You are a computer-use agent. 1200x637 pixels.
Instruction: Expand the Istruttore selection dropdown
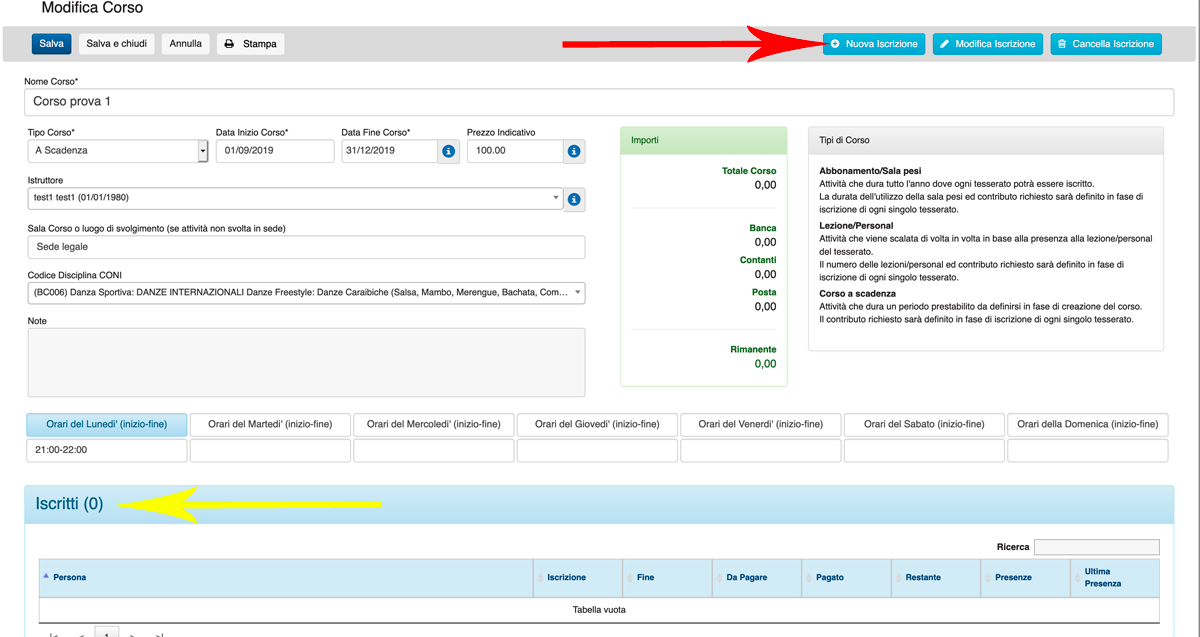pos(556,199)
